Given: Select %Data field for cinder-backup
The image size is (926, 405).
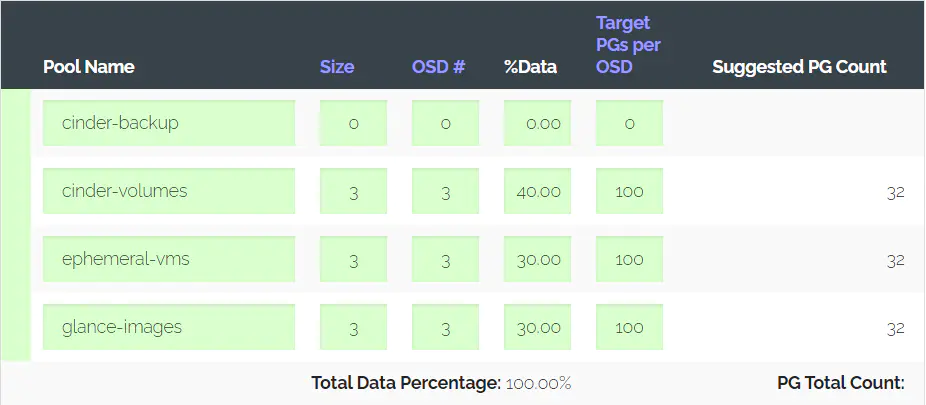Looking at the screenshot, I should click(537, 123).
